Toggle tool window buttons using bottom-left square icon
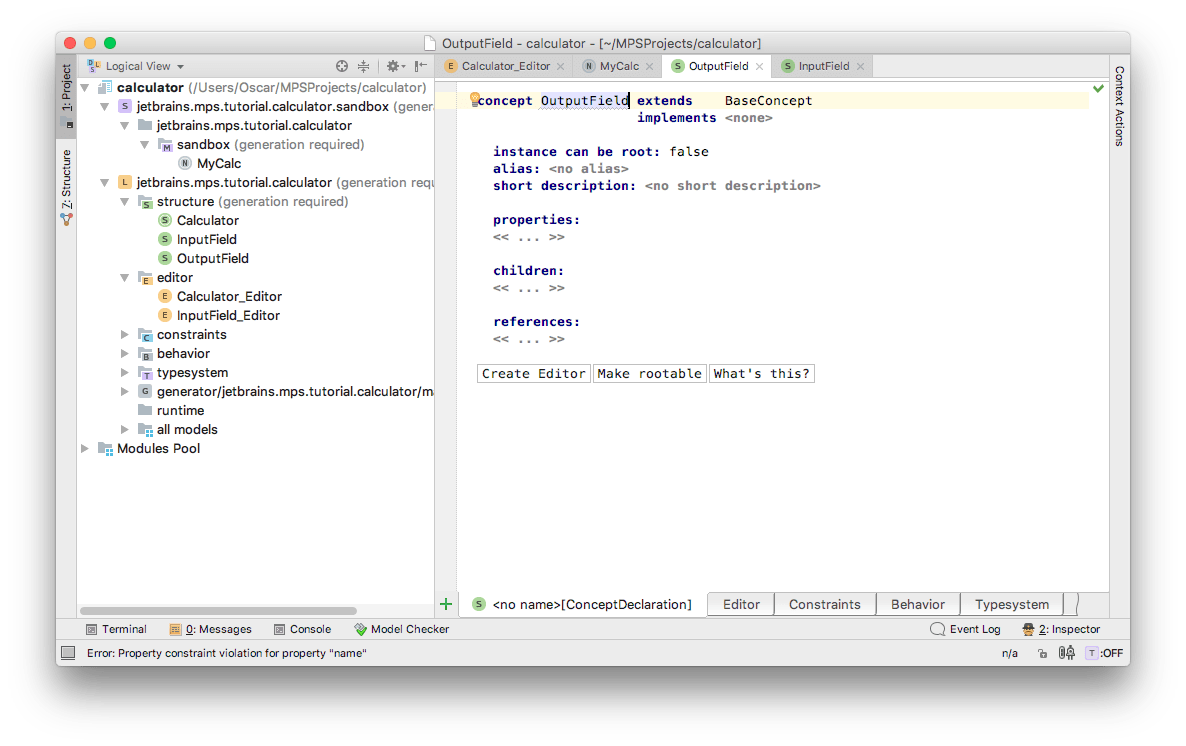Viewport: 1186px width, 746px height. point(68,653)
